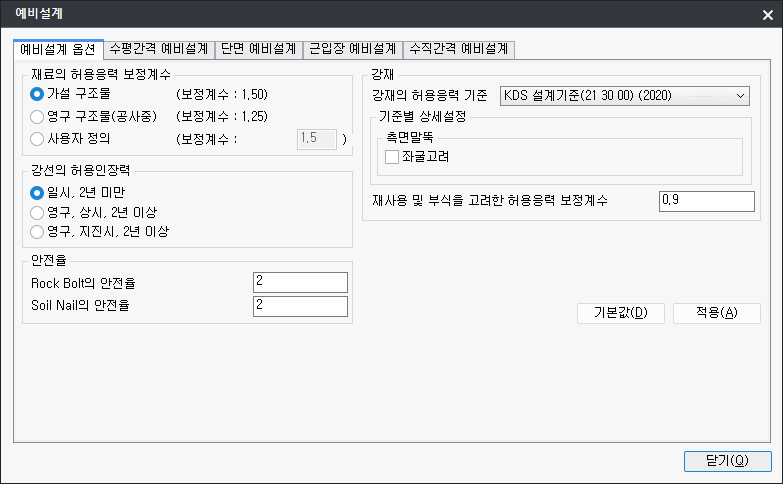Screen dimensions: 783x484
Task: Select the 가설 구조물 radio button
Action: click(x=38, y=94)
